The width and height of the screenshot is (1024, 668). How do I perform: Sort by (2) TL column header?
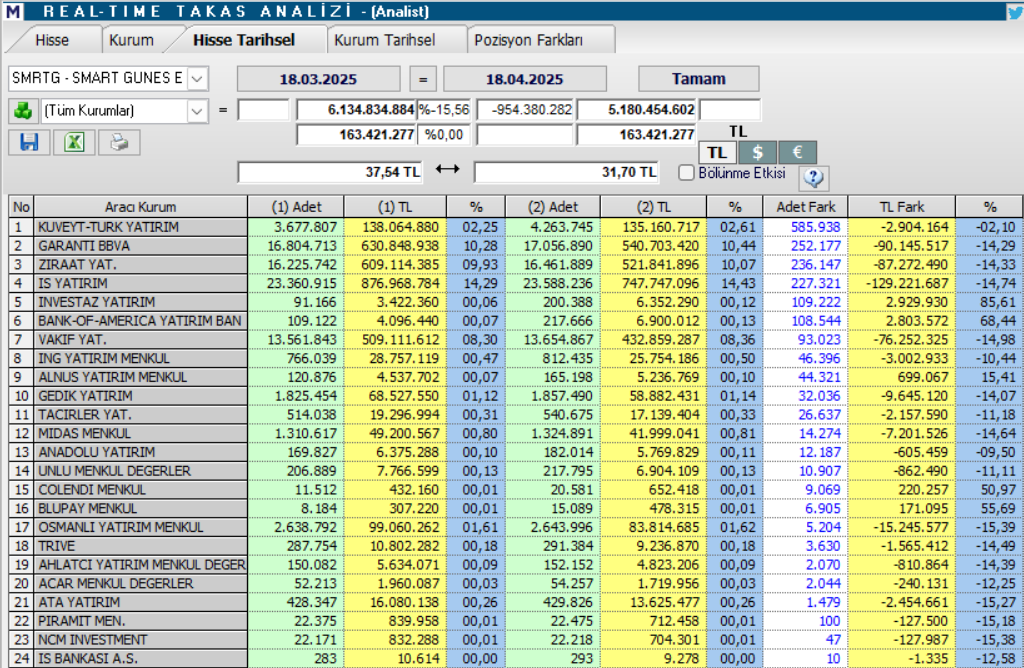pos(654,207)
